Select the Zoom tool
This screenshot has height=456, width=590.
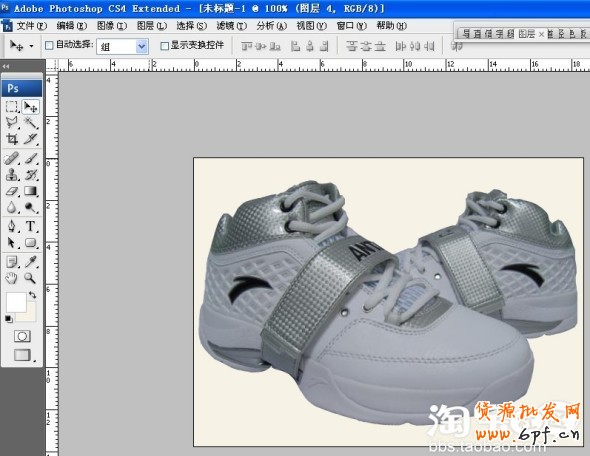[31, 278]
